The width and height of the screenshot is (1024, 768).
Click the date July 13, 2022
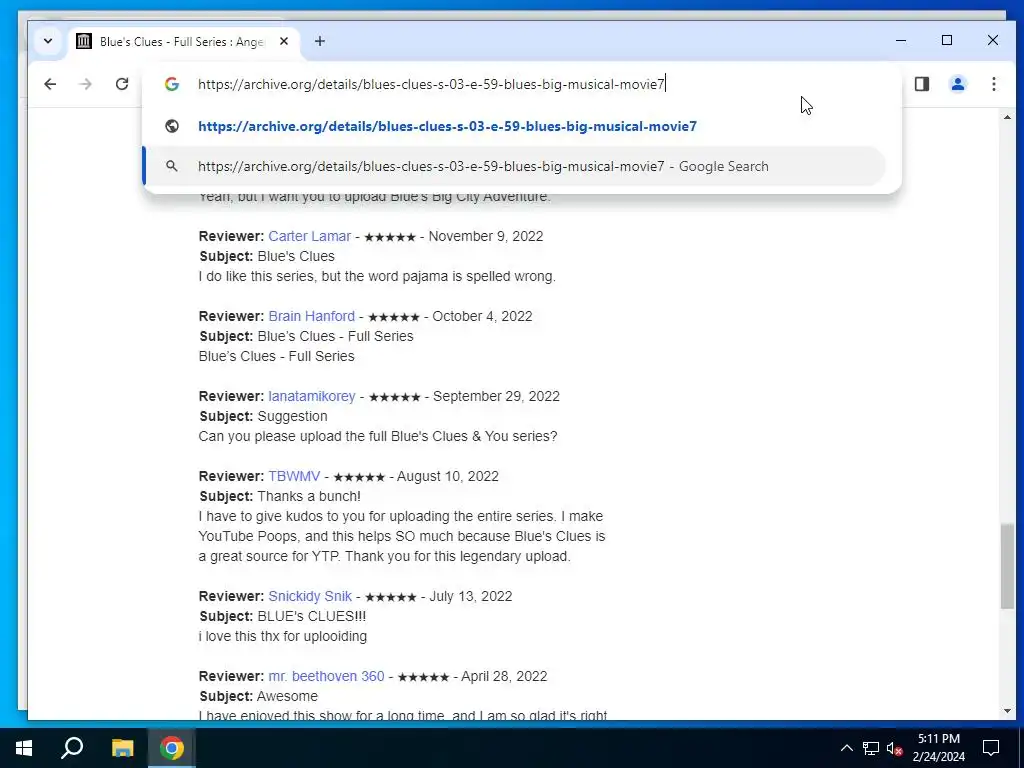[470, 596]
